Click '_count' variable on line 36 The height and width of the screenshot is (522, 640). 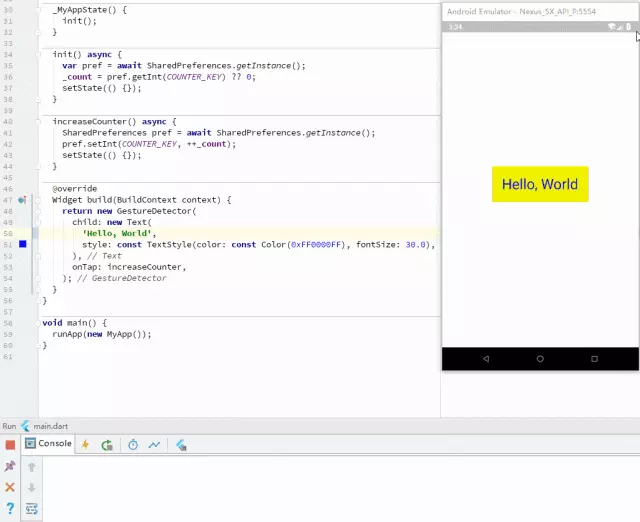(x=77, y=77)
